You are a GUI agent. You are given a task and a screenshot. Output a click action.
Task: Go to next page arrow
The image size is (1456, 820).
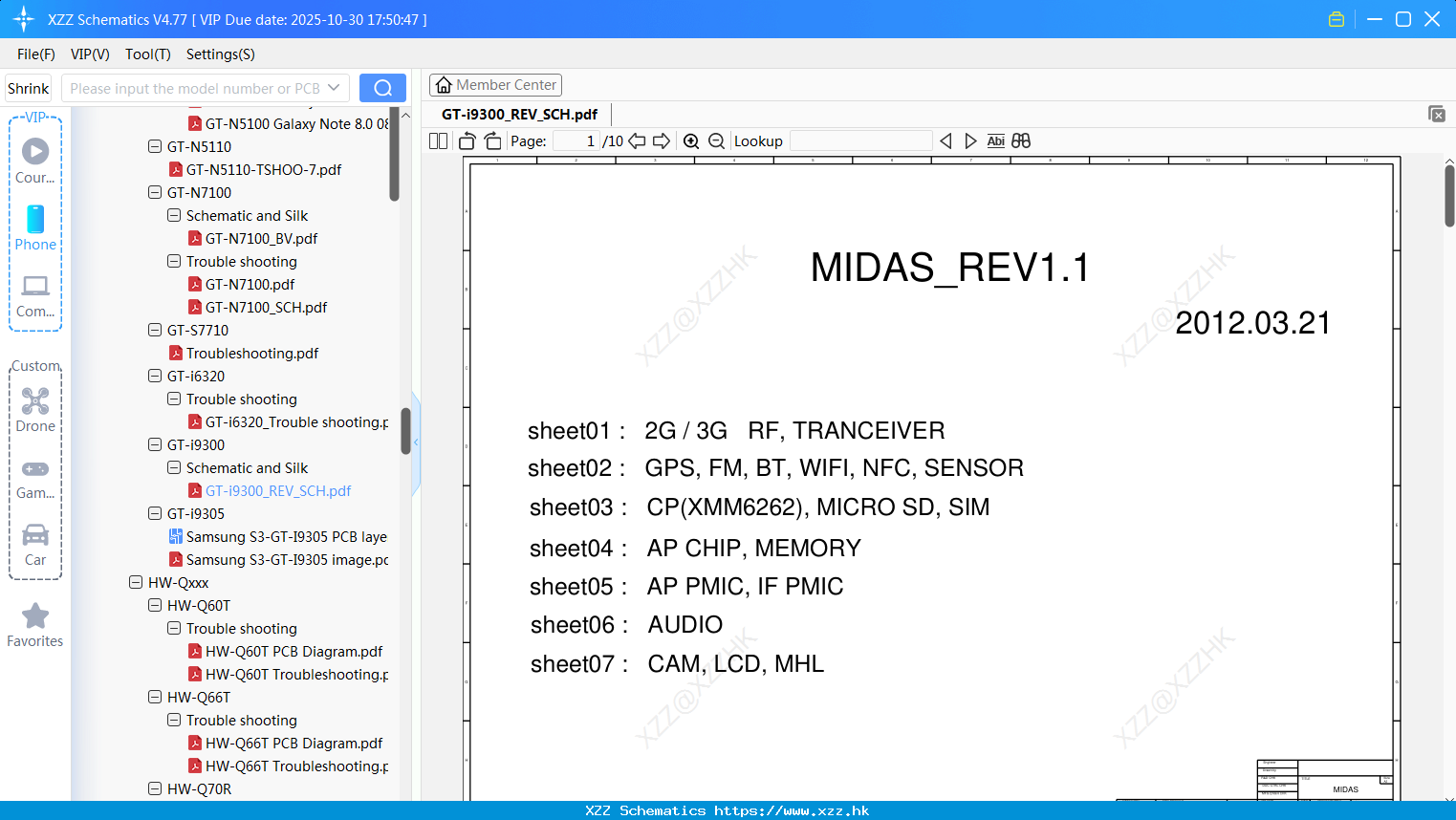662,141
